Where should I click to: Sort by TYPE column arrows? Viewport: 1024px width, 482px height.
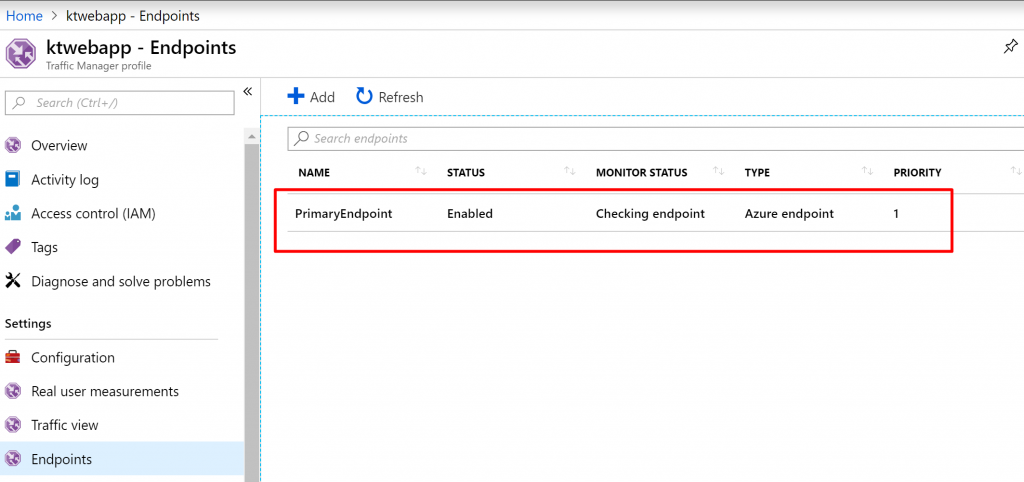(x=867, y=171)
